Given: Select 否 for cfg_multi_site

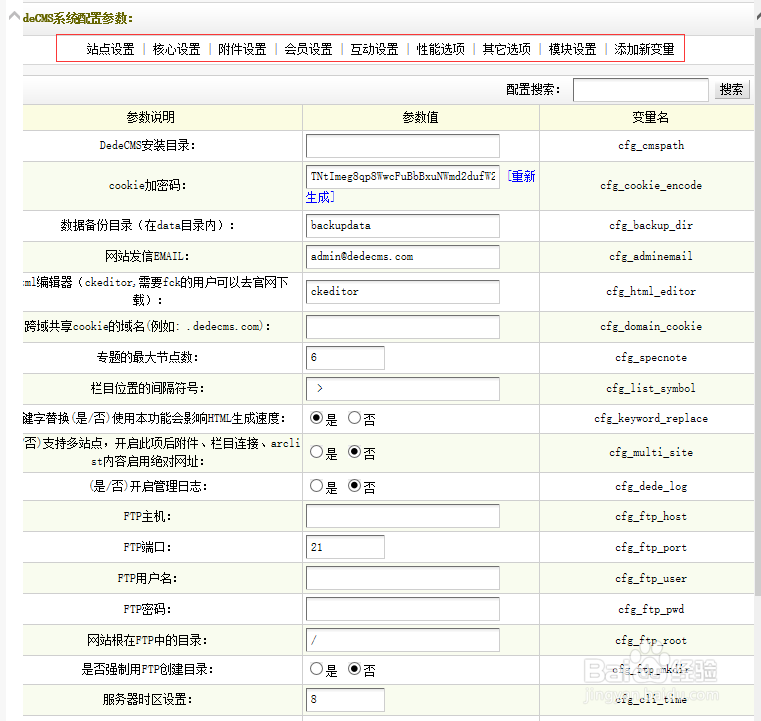Looking at the screenshot, I should pyautogui.click(x=354, y=452).
